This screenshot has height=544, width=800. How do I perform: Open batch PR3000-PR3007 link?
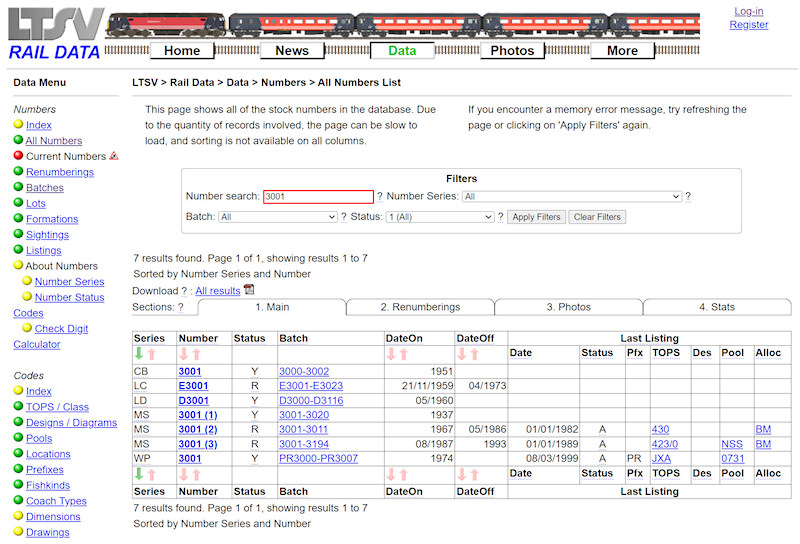[318, 458]
